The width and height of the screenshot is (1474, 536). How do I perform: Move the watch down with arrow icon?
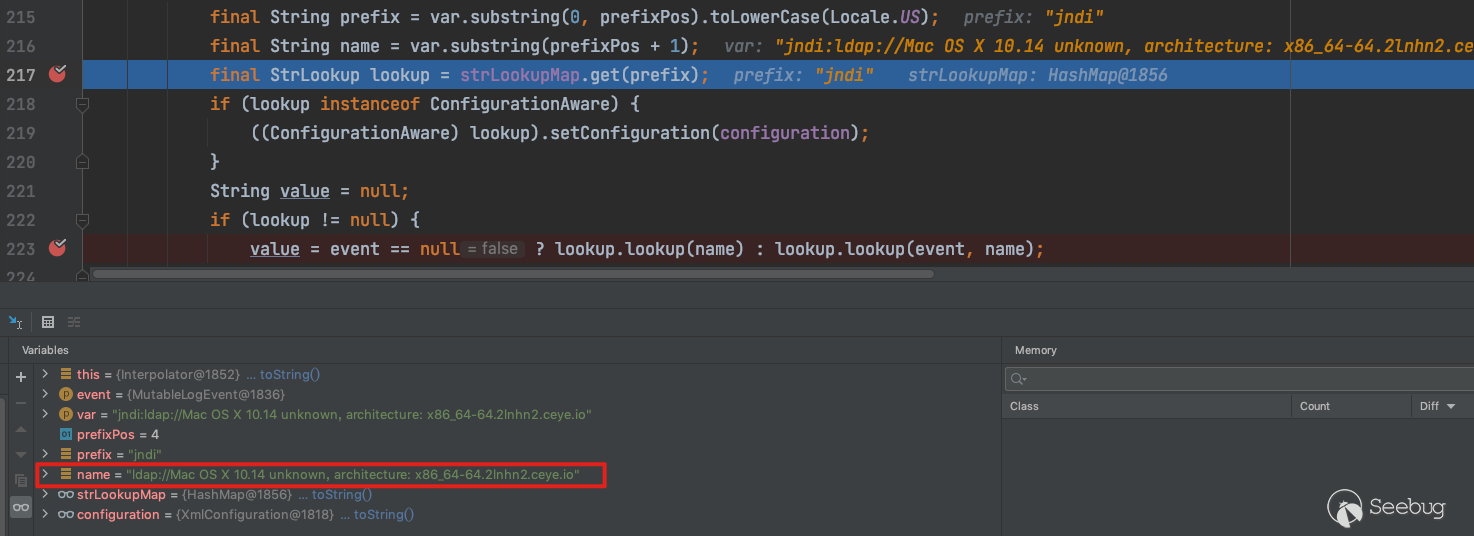pyautogui.click(x=21, y=454)
